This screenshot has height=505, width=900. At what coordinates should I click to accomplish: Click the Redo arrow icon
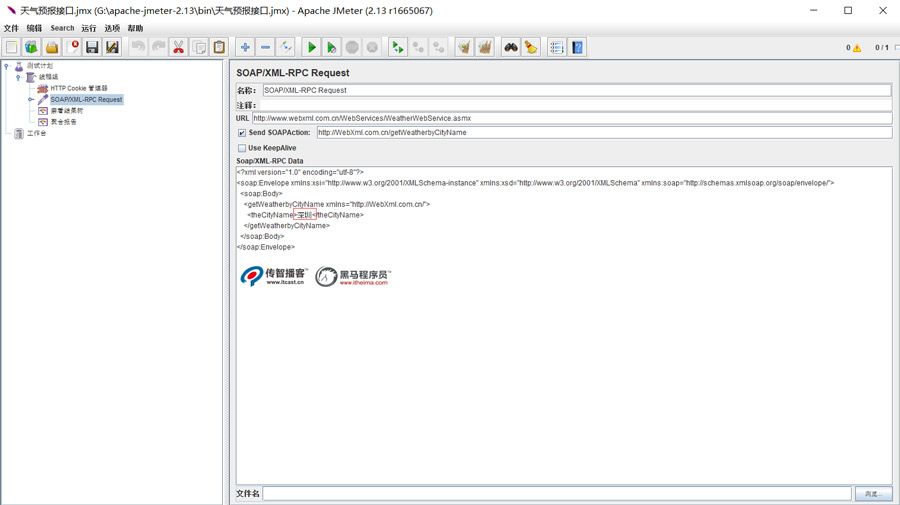click(158, 48)
